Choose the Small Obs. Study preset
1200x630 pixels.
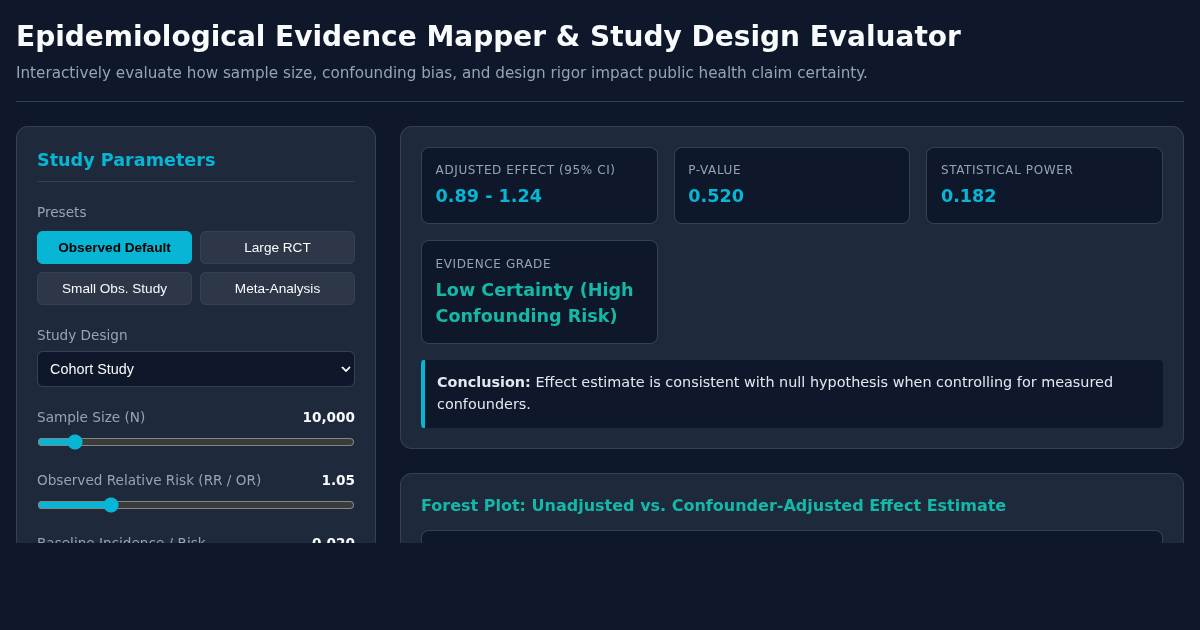tap(114, 288)
